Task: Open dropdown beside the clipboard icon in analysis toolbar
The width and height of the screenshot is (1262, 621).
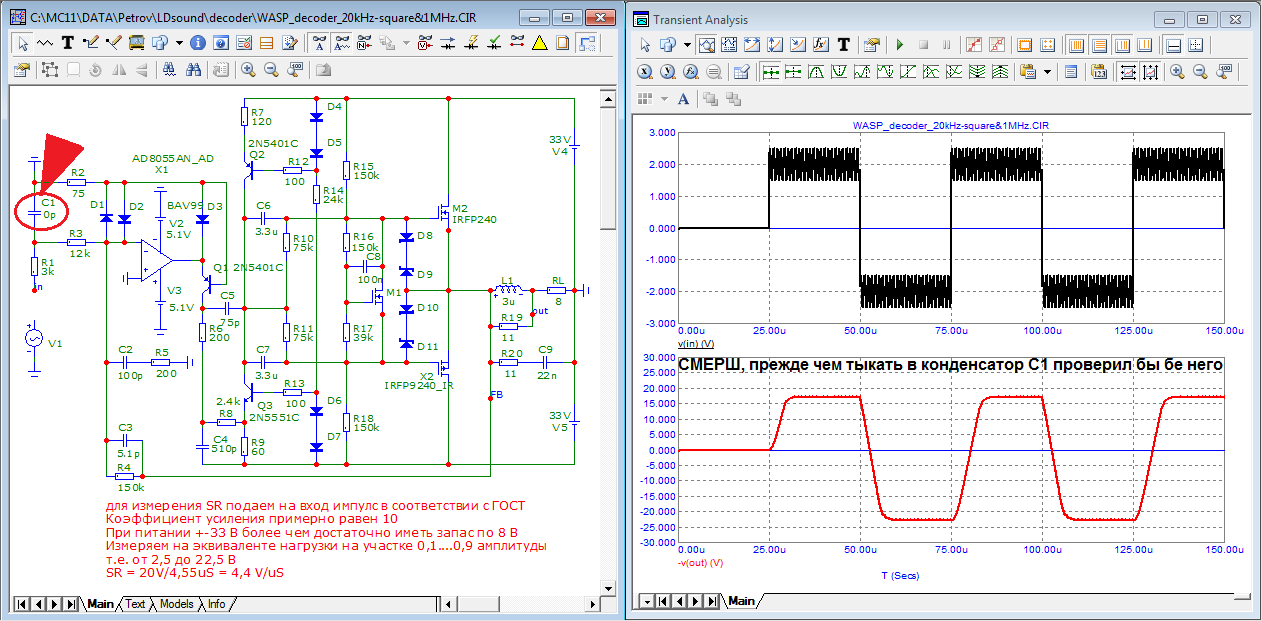Action: [1047, 72]
